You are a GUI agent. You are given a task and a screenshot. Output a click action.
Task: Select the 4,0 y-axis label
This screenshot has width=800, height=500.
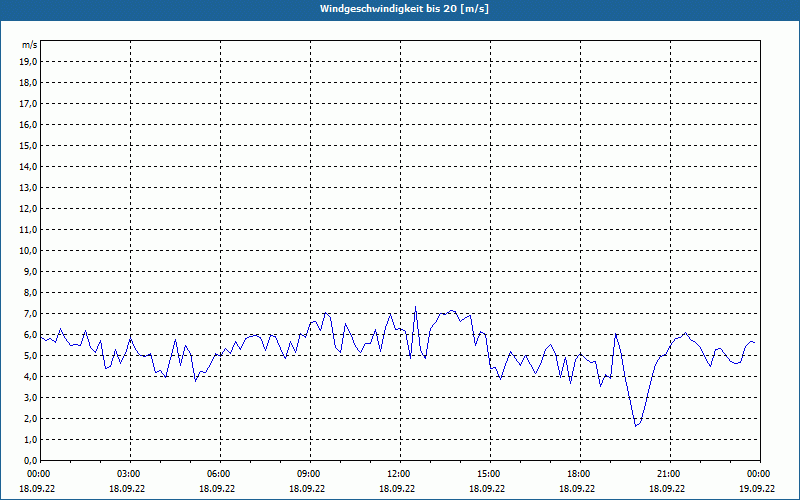tap(30, 377)
